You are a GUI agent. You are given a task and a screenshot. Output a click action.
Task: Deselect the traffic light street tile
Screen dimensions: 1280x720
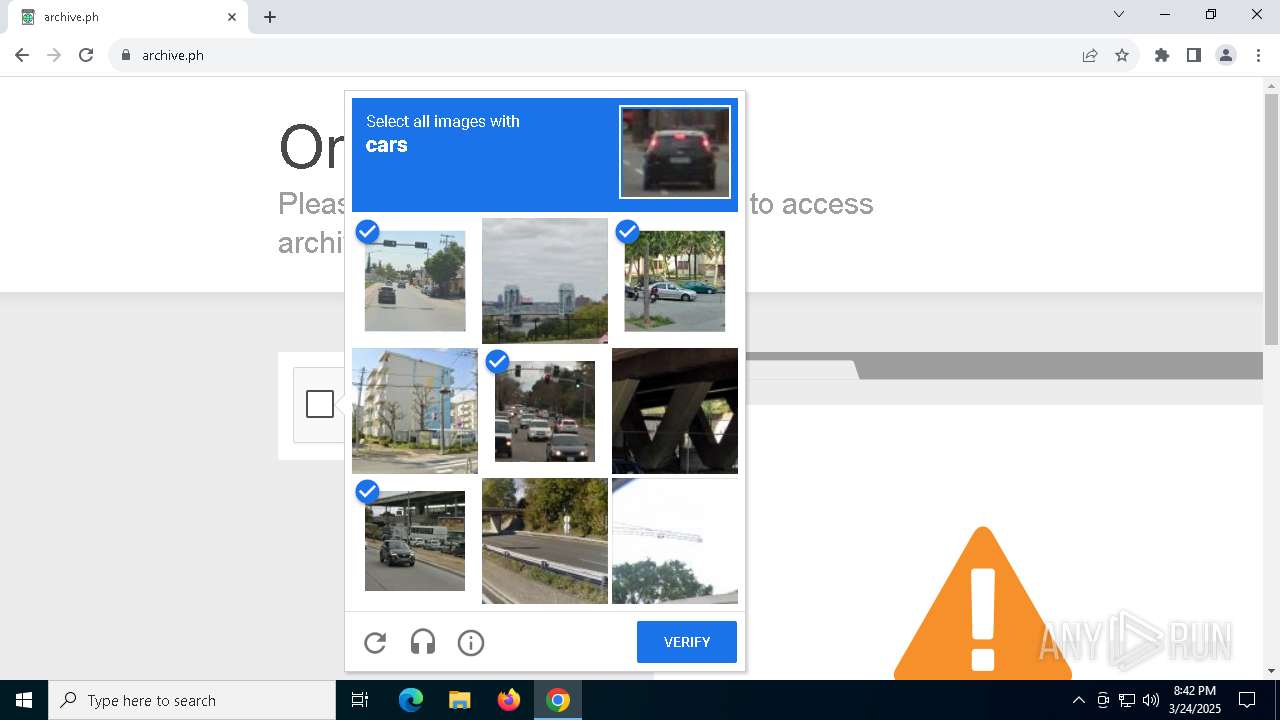pos(415,281)
